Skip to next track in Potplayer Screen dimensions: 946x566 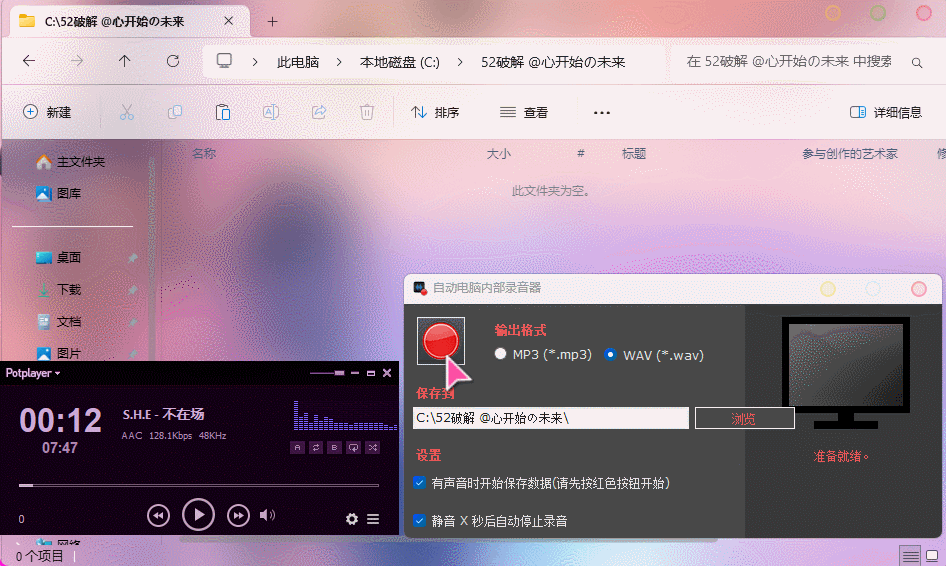pyautogui.click(x=238, y=515)
